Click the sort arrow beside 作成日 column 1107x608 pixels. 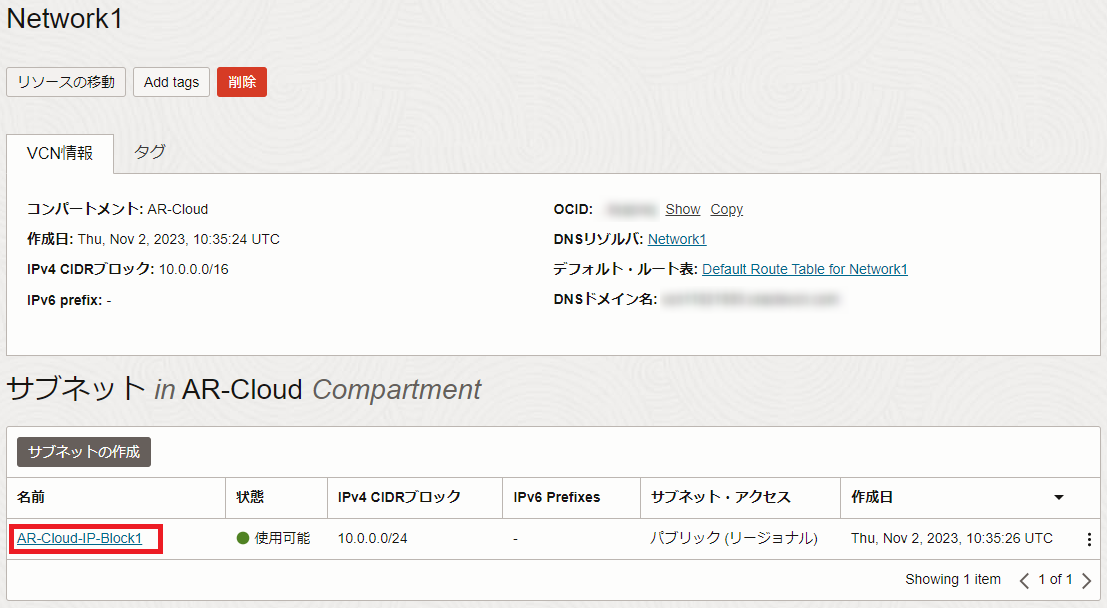tap(1058, 497)
